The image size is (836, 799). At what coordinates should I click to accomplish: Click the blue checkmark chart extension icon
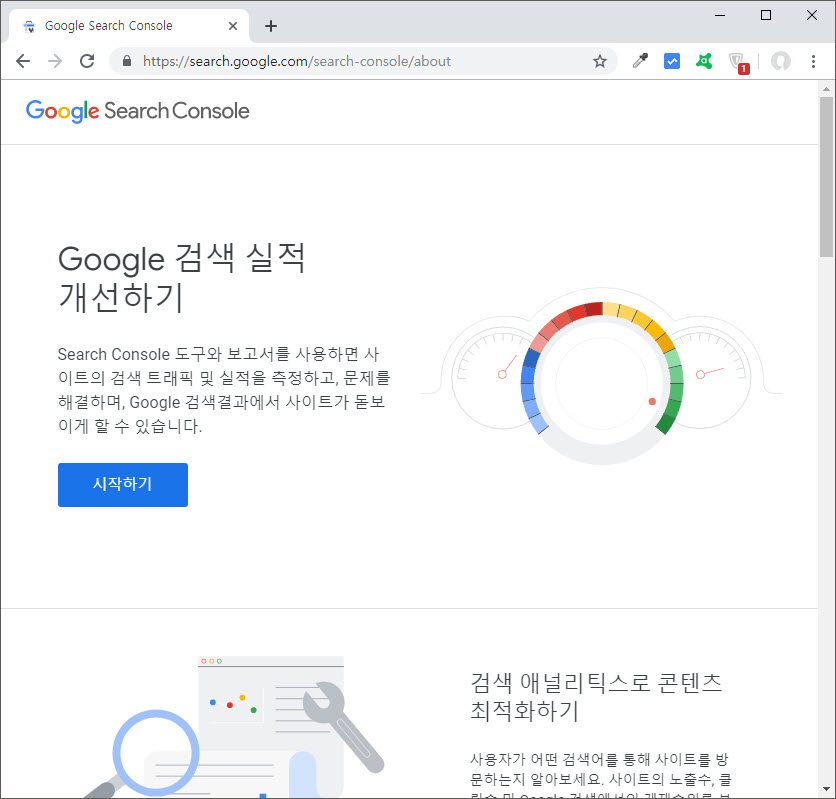[672, 61]
